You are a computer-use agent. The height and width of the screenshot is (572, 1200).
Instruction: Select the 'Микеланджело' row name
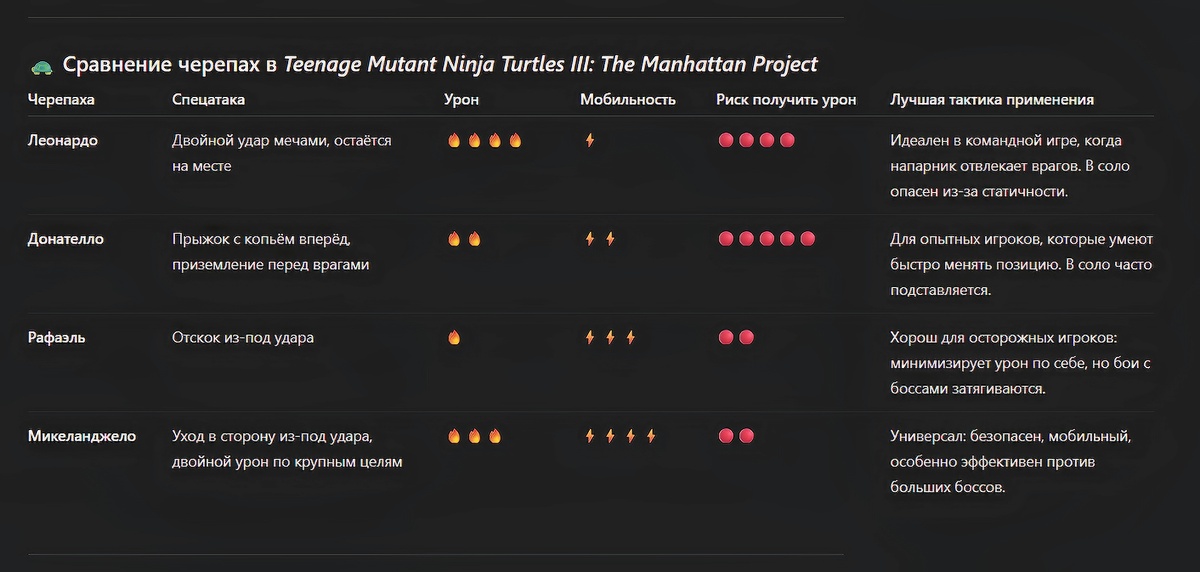[82, 436]
